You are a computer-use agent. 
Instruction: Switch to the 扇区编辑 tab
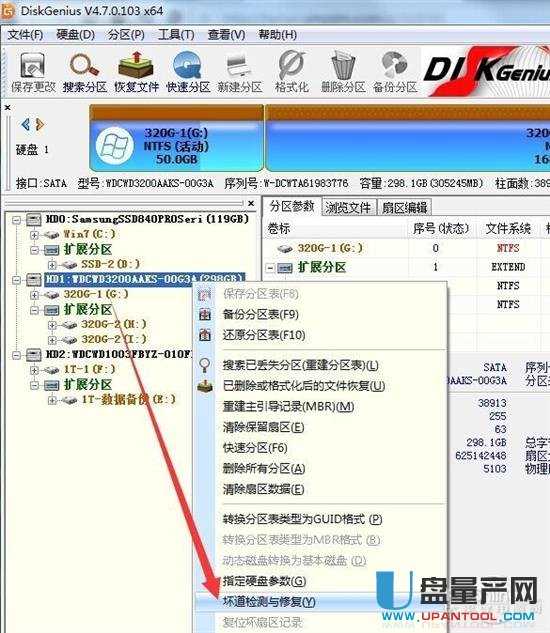(404, 208)
